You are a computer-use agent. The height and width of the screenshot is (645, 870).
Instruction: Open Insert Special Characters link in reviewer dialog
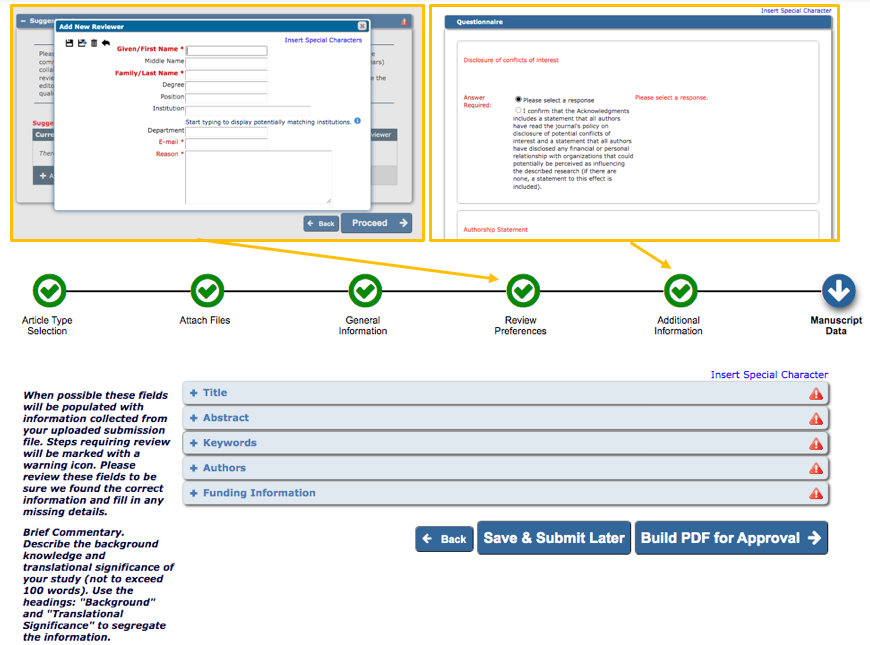coord(323,40)
